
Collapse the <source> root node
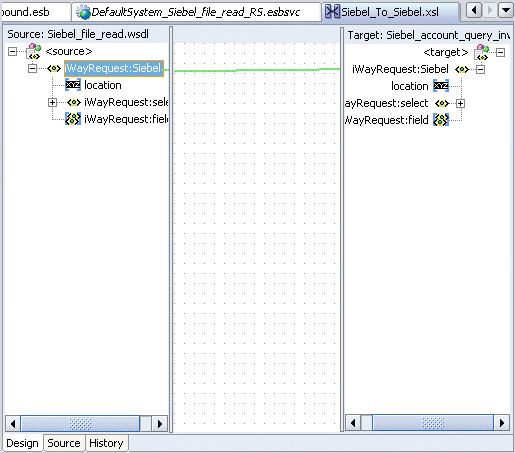point(12,51)
